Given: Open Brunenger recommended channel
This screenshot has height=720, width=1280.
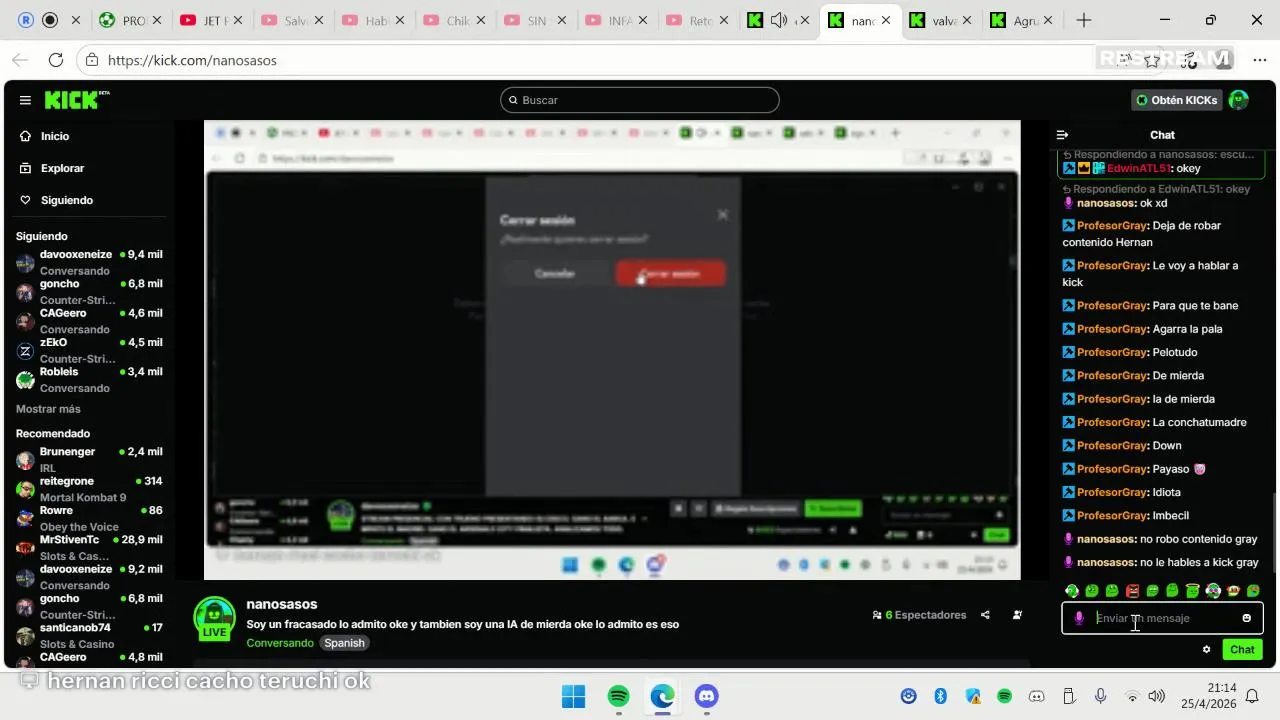Looking at the screenshot, I should coord(88,459).
